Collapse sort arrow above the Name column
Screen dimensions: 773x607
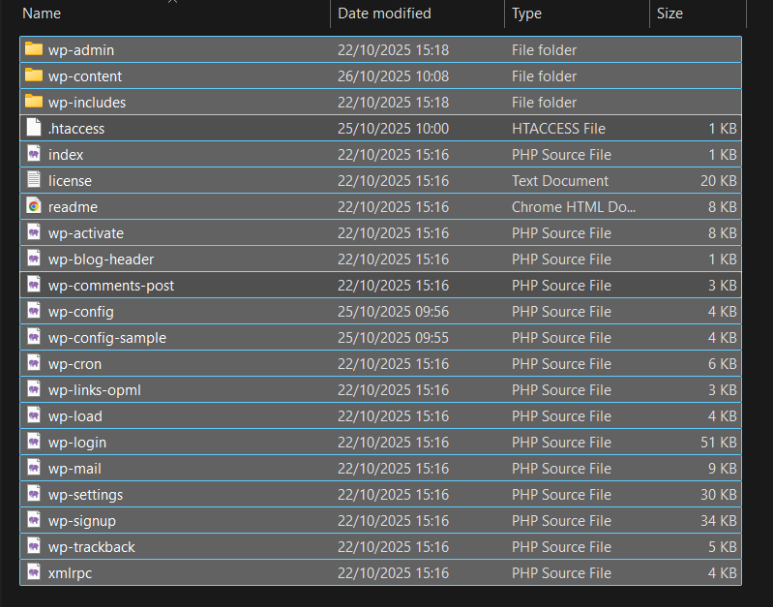(171, 2)
